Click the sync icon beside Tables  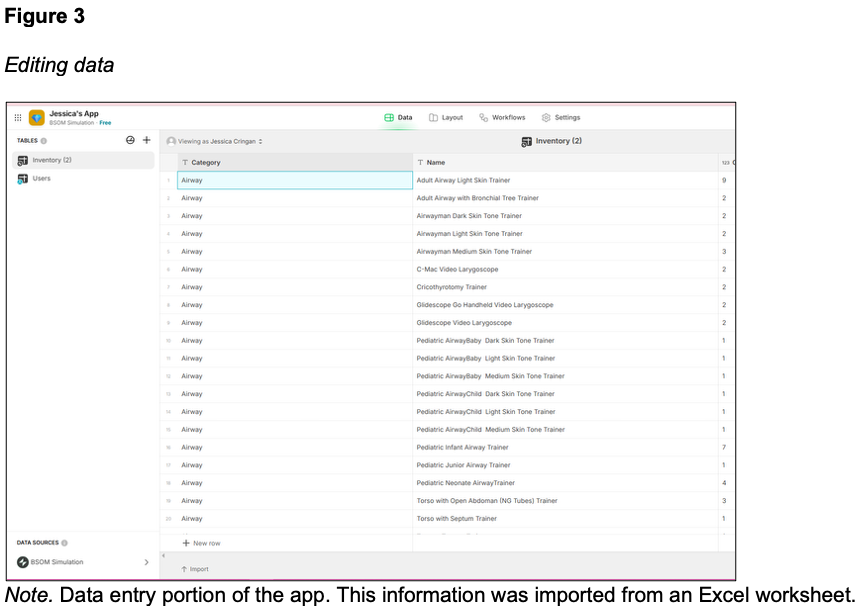130,140
